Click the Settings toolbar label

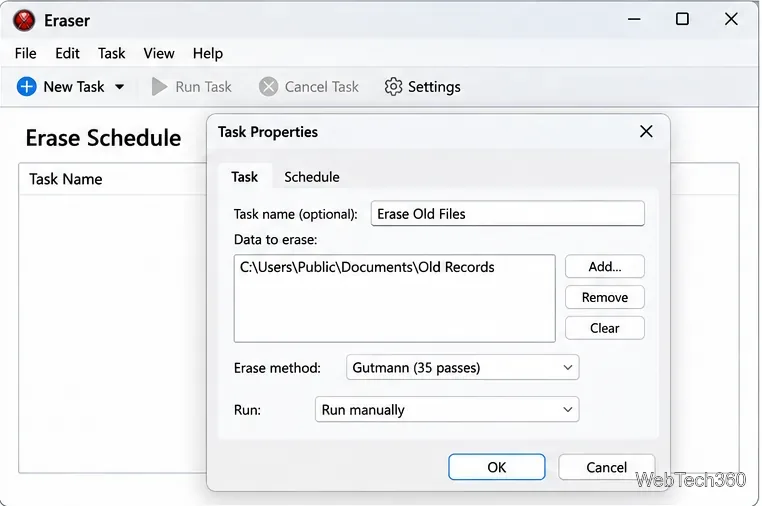point(434,87)
